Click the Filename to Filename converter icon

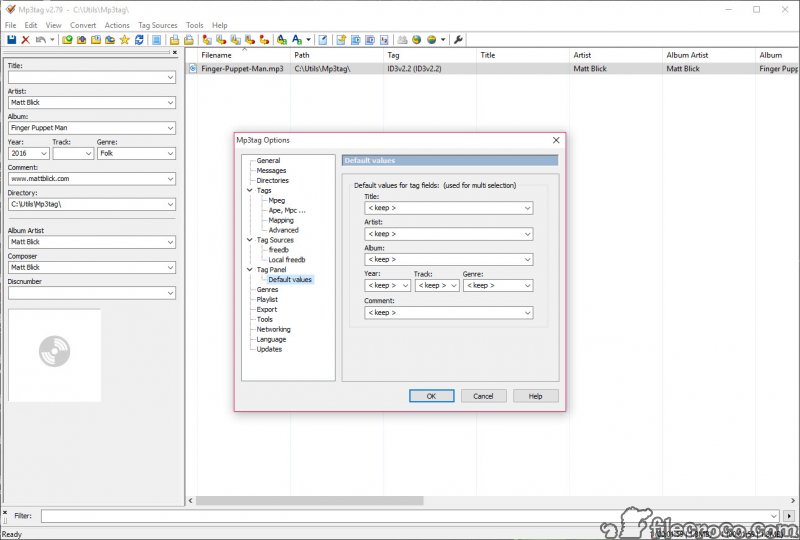coord(235,40)
